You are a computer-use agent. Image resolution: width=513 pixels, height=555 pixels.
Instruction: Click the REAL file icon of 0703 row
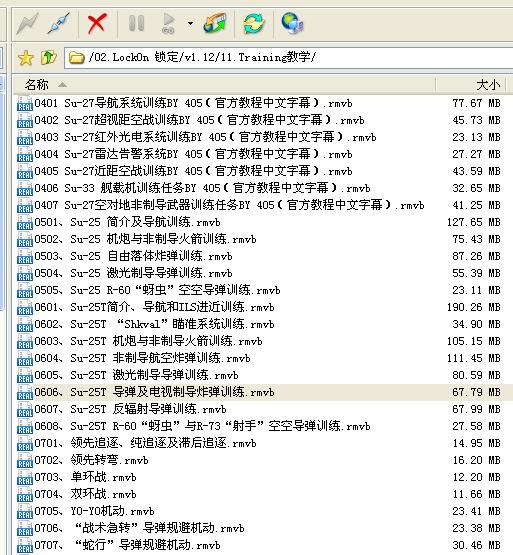pos(25,477)
